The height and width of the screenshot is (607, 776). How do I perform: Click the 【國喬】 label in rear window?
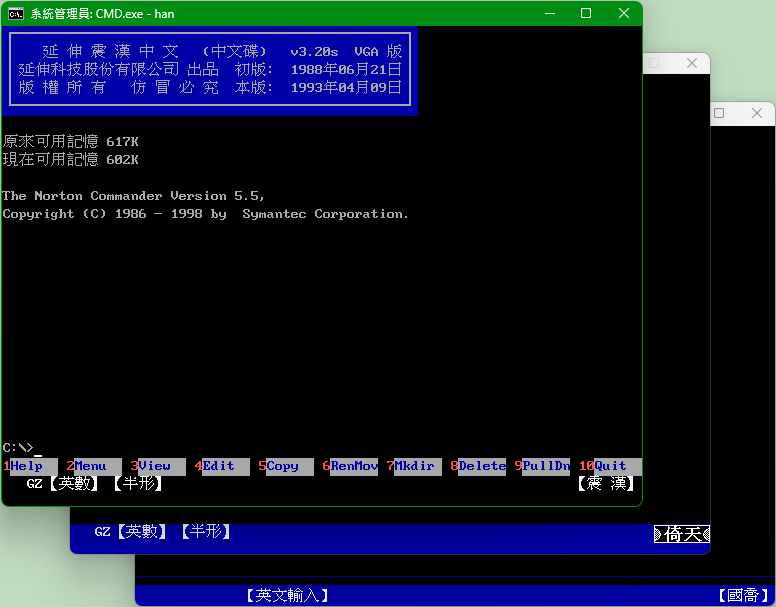tap(744, 595)
